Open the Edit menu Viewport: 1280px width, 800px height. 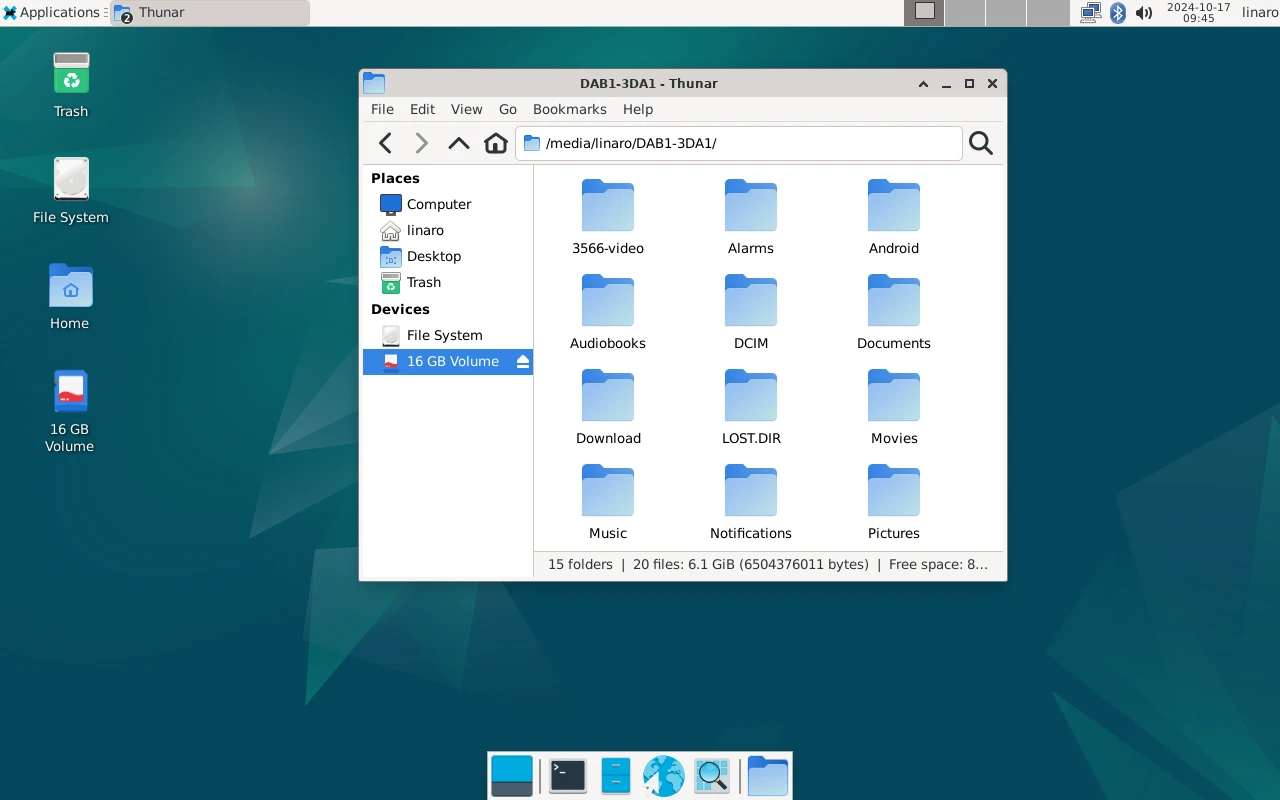click(x=422, y=109)
